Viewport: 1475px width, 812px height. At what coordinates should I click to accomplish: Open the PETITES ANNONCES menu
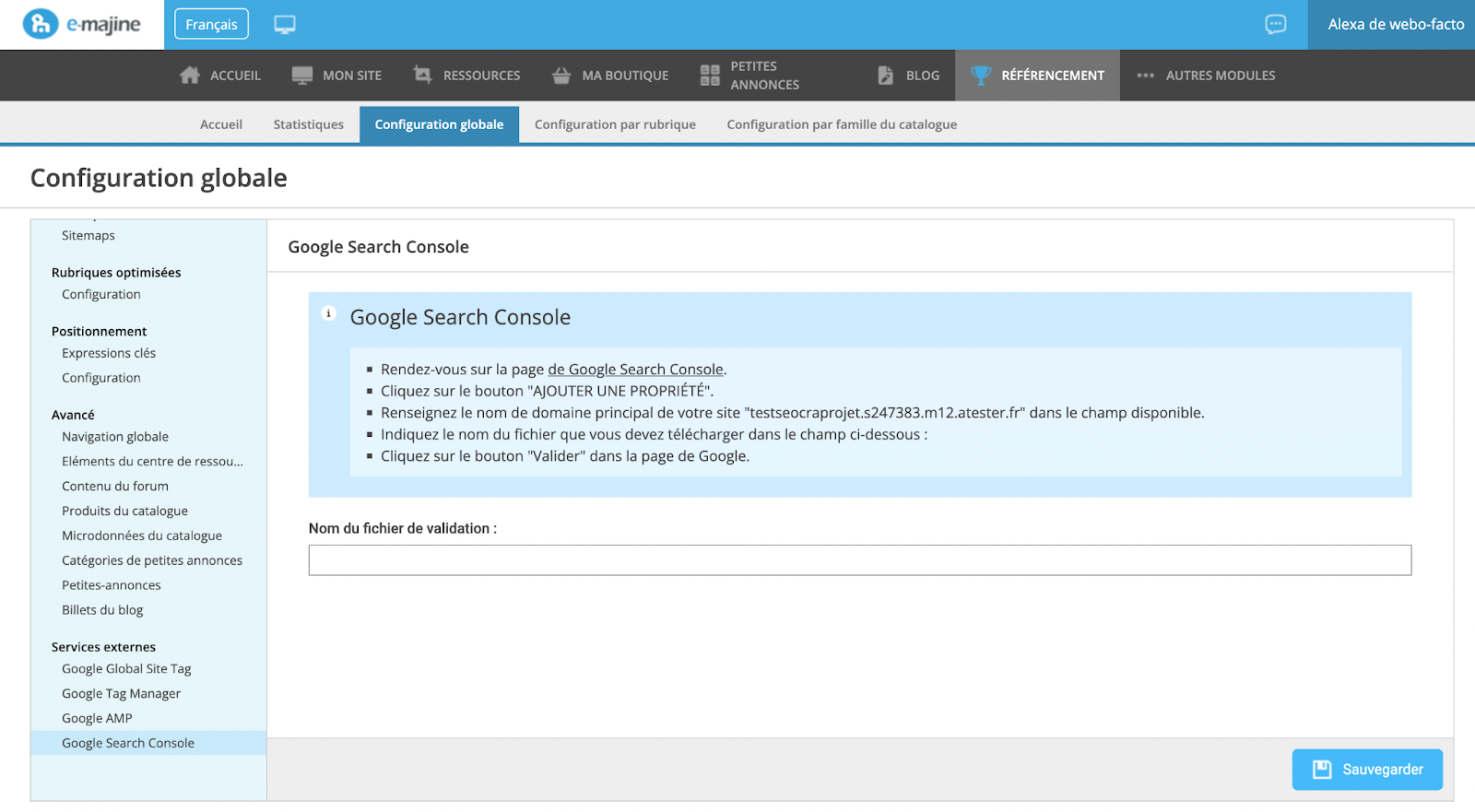[x=749, y=76]
